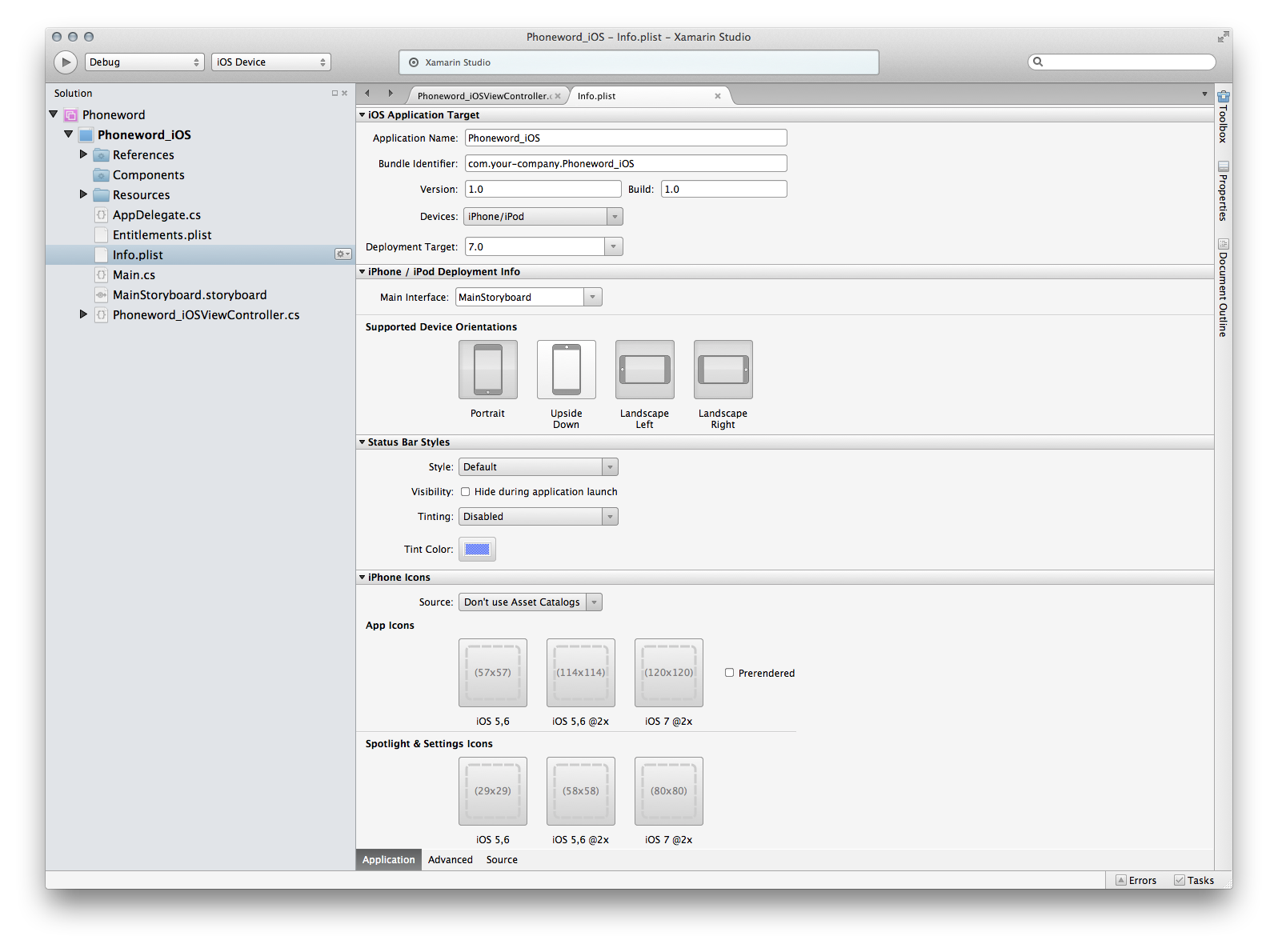This screenshot has height=952, width=1278.
Task: Click the Run play button in toolbar
Action: pyautogui.click(x=66, y=62)
